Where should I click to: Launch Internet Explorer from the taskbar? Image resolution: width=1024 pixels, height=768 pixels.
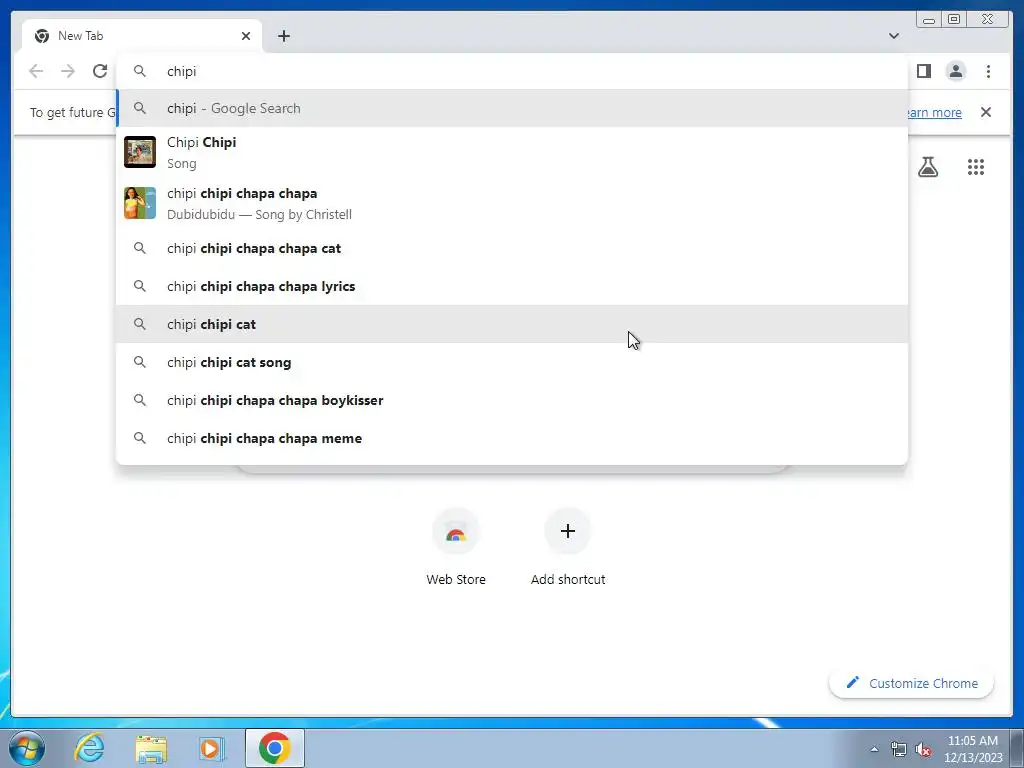pyautogui.click(x=89, y=748)
